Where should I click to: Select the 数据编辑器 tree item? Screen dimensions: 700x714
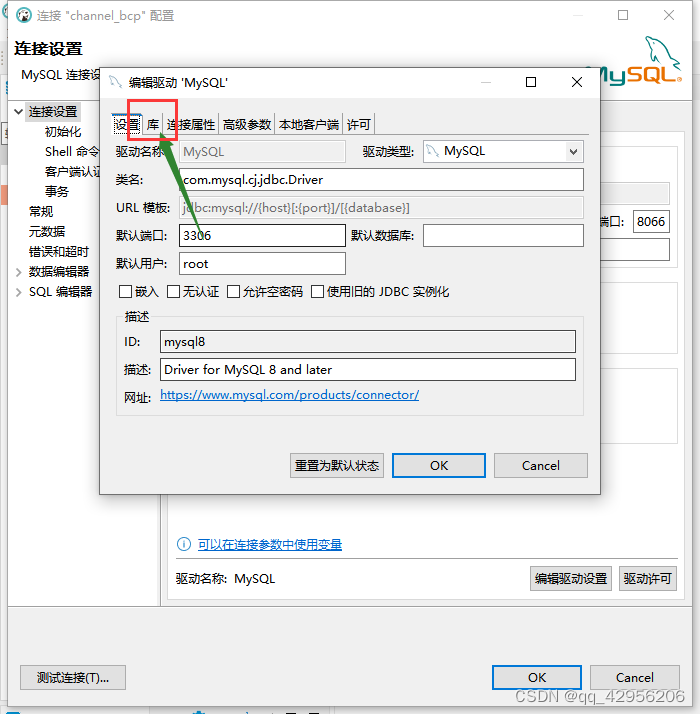pyautogui.click(x=59, y=272)
